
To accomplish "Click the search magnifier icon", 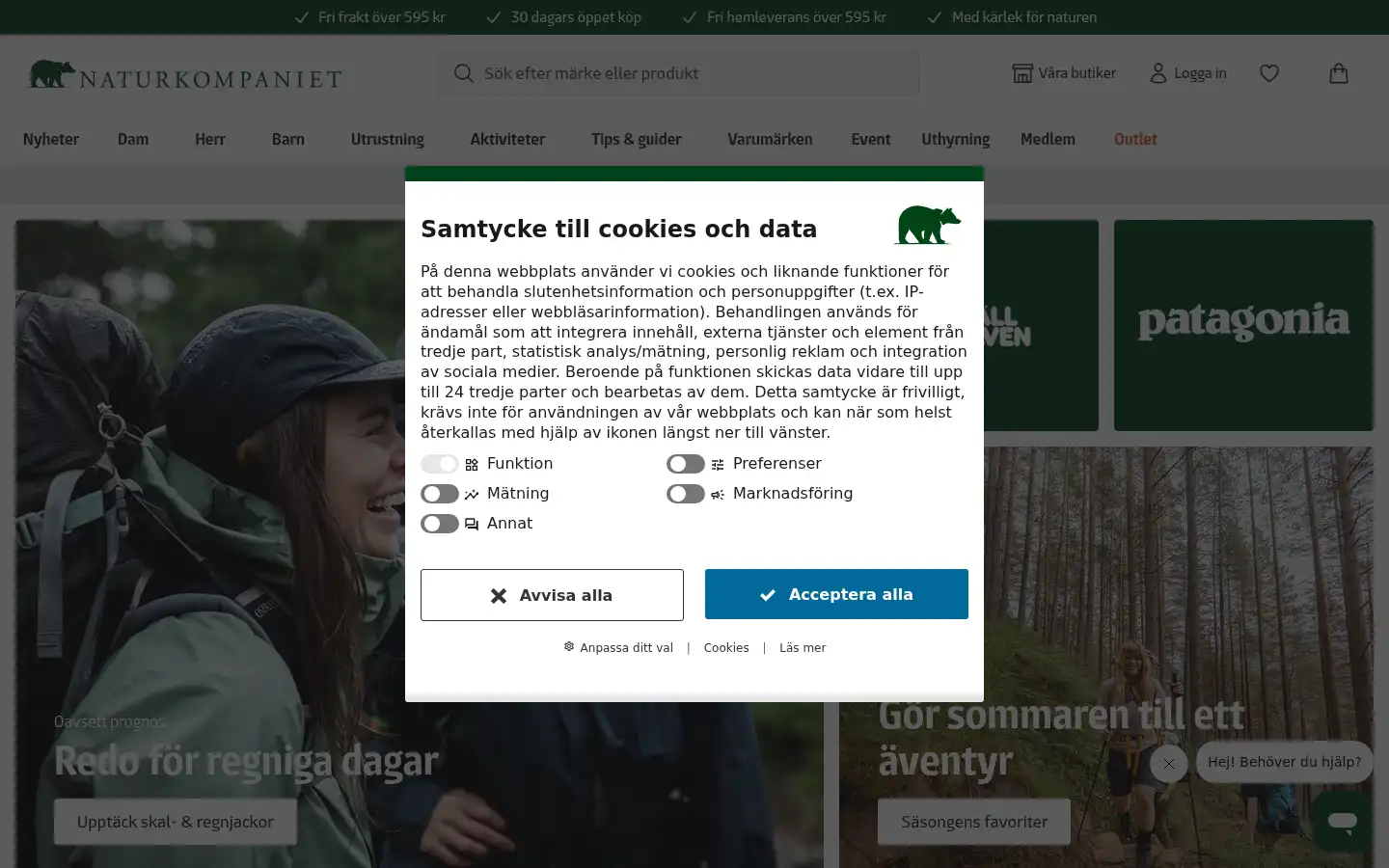I will coord(464,73).
